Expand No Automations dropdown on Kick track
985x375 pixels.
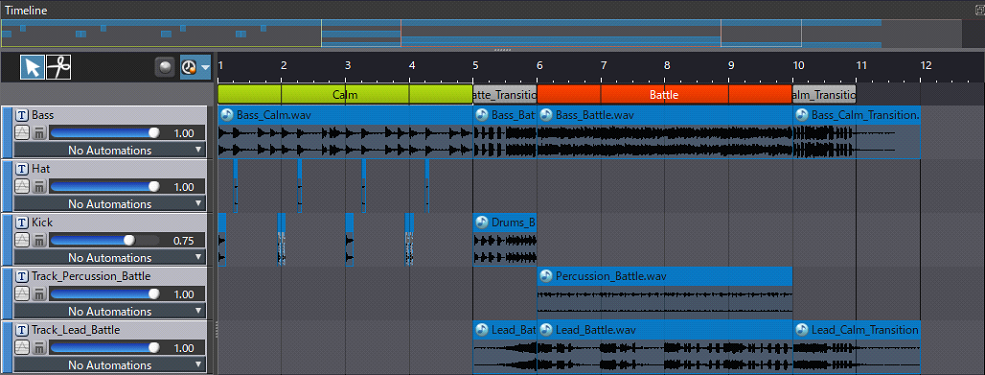pos(110,258)
